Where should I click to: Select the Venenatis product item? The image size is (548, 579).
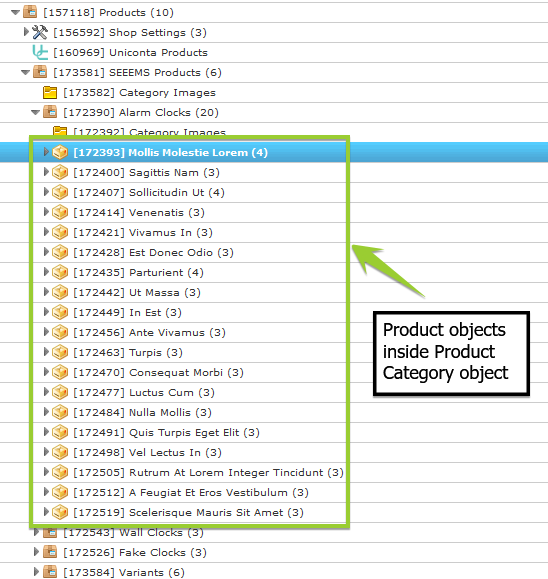[139, 213]
